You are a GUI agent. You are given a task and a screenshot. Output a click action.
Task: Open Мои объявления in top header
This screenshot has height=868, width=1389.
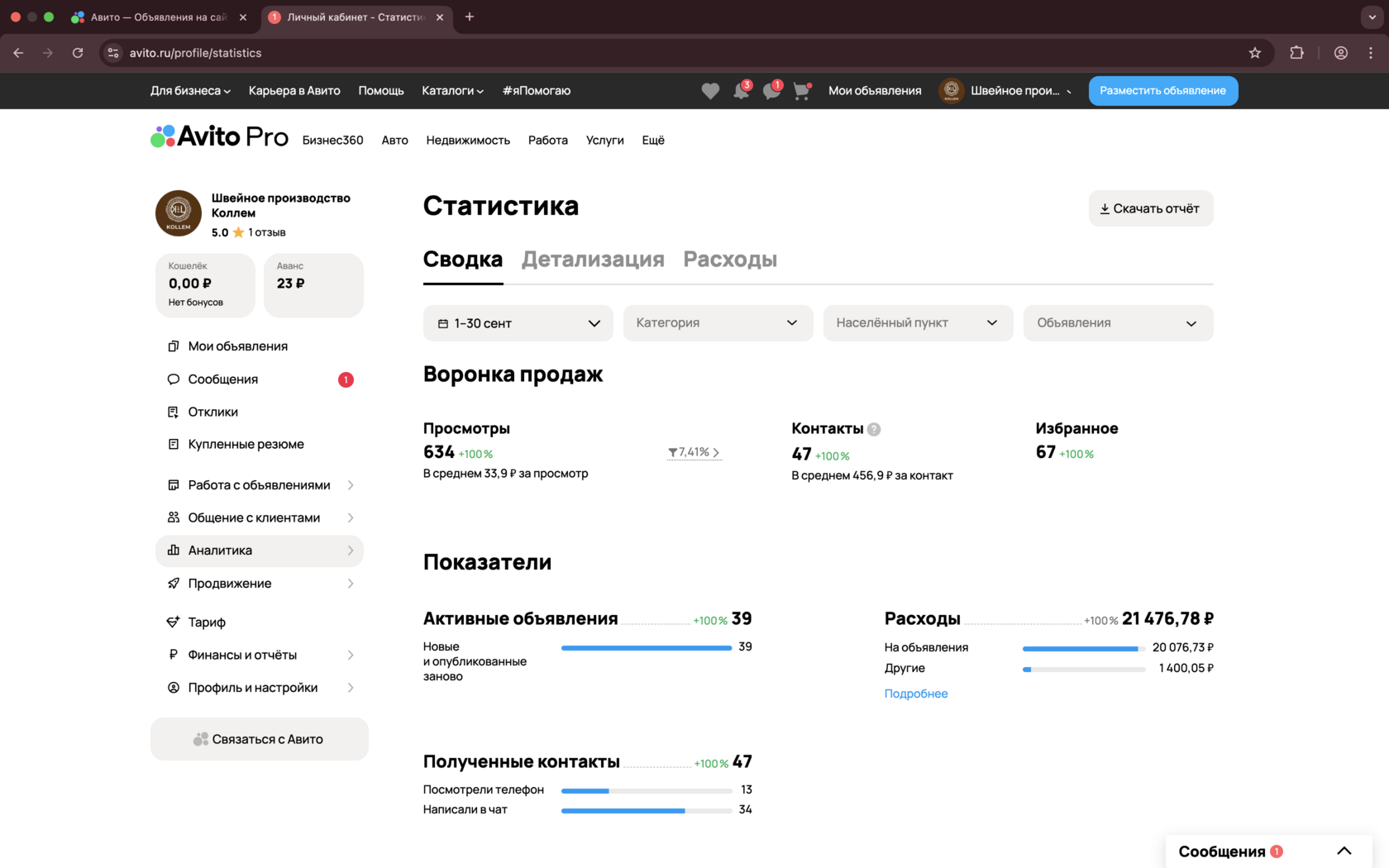(x=875, y=91)
